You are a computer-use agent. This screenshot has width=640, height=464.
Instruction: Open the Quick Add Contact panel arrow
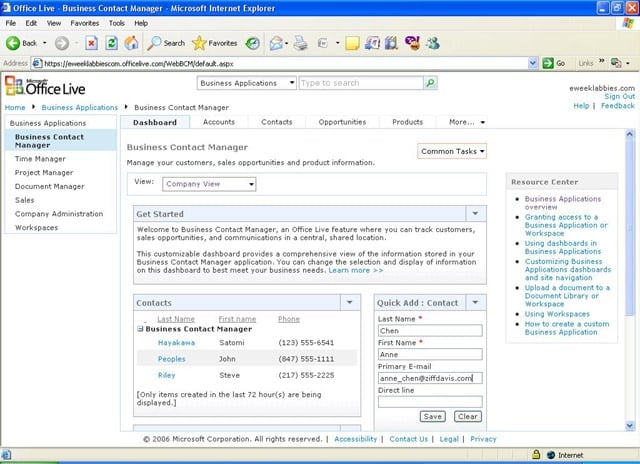pos(476,302)
